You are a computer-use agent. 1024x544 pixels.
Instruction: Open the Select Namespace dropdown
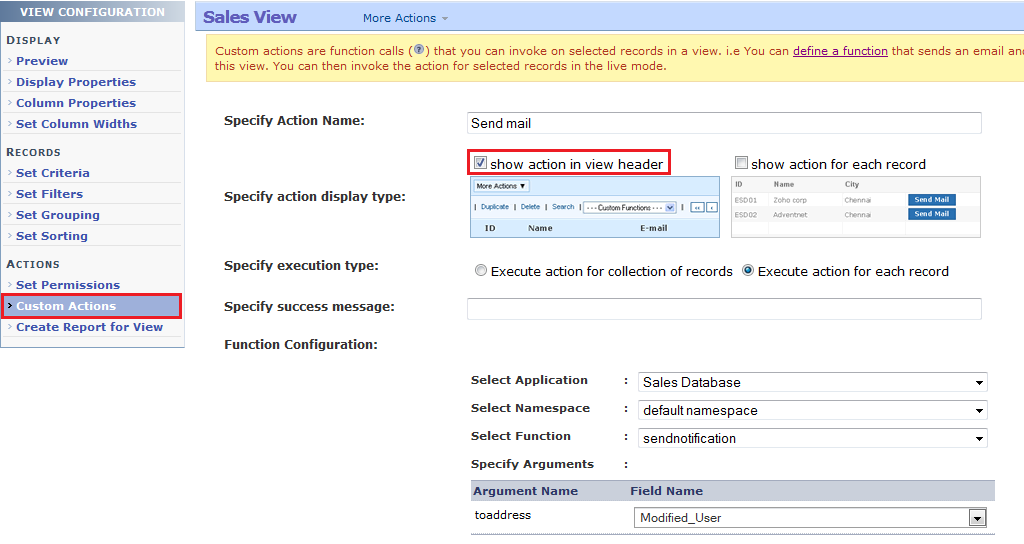pyautogui.click(x=811, y=410)
